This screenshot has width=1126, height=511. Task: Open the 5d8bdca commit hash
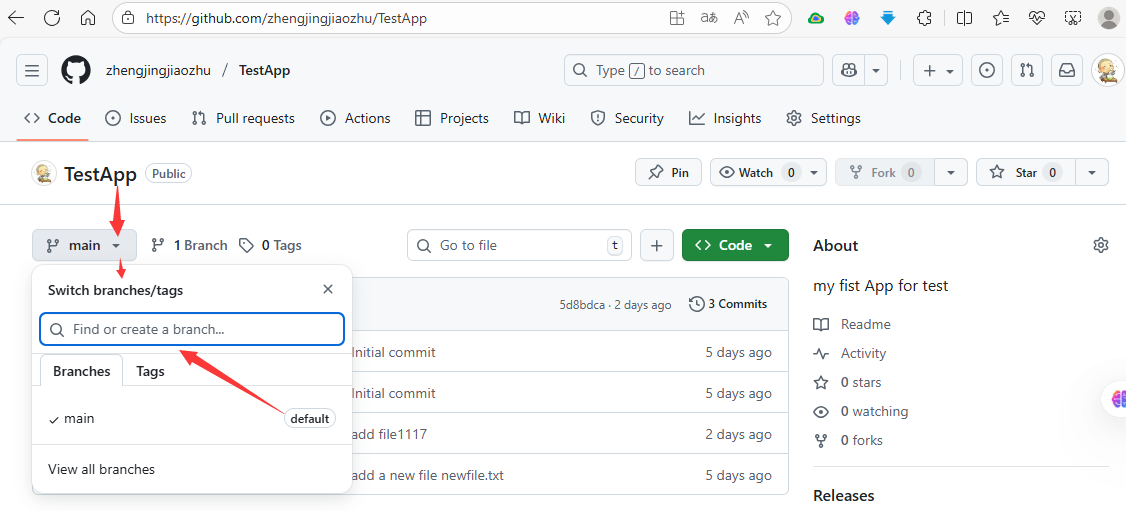(583, 305)
